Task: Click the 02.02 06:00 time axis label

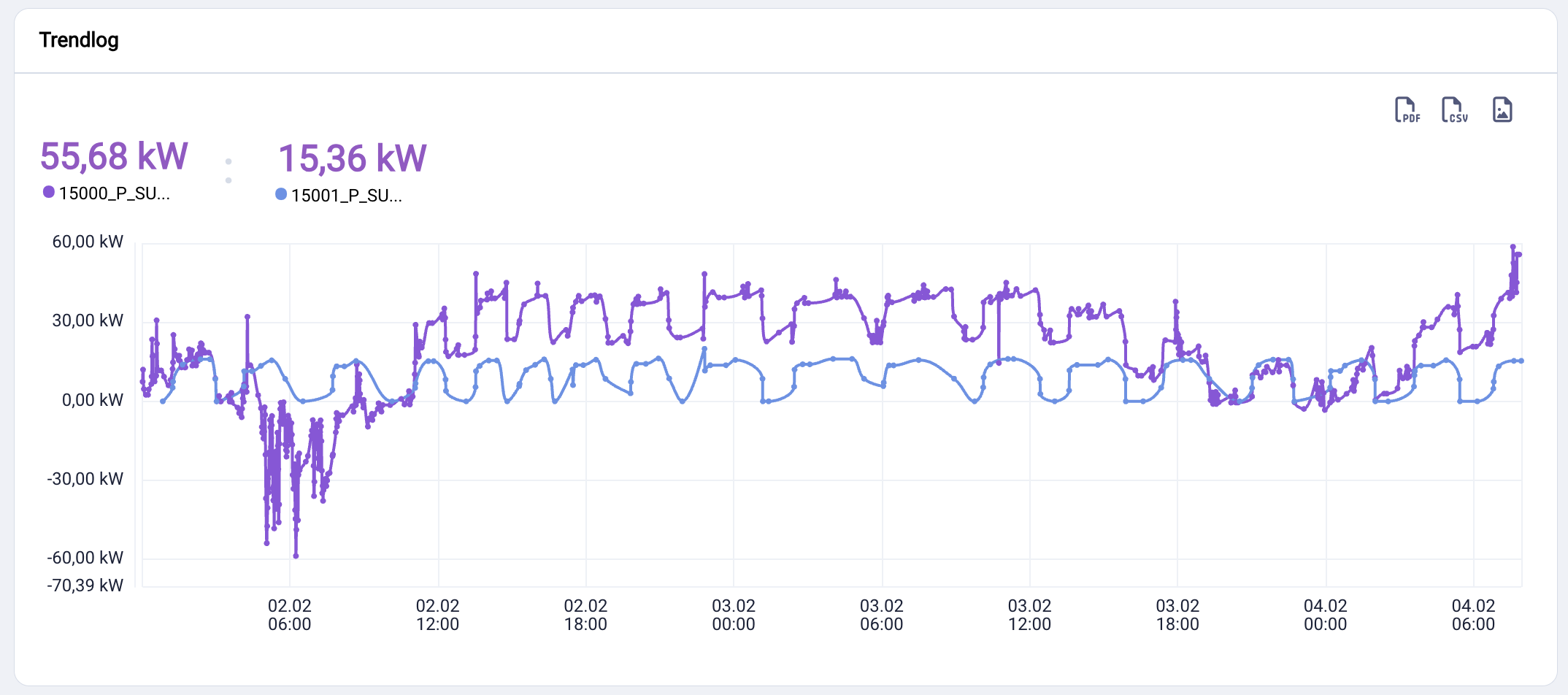Action: (x=290, y=615)
